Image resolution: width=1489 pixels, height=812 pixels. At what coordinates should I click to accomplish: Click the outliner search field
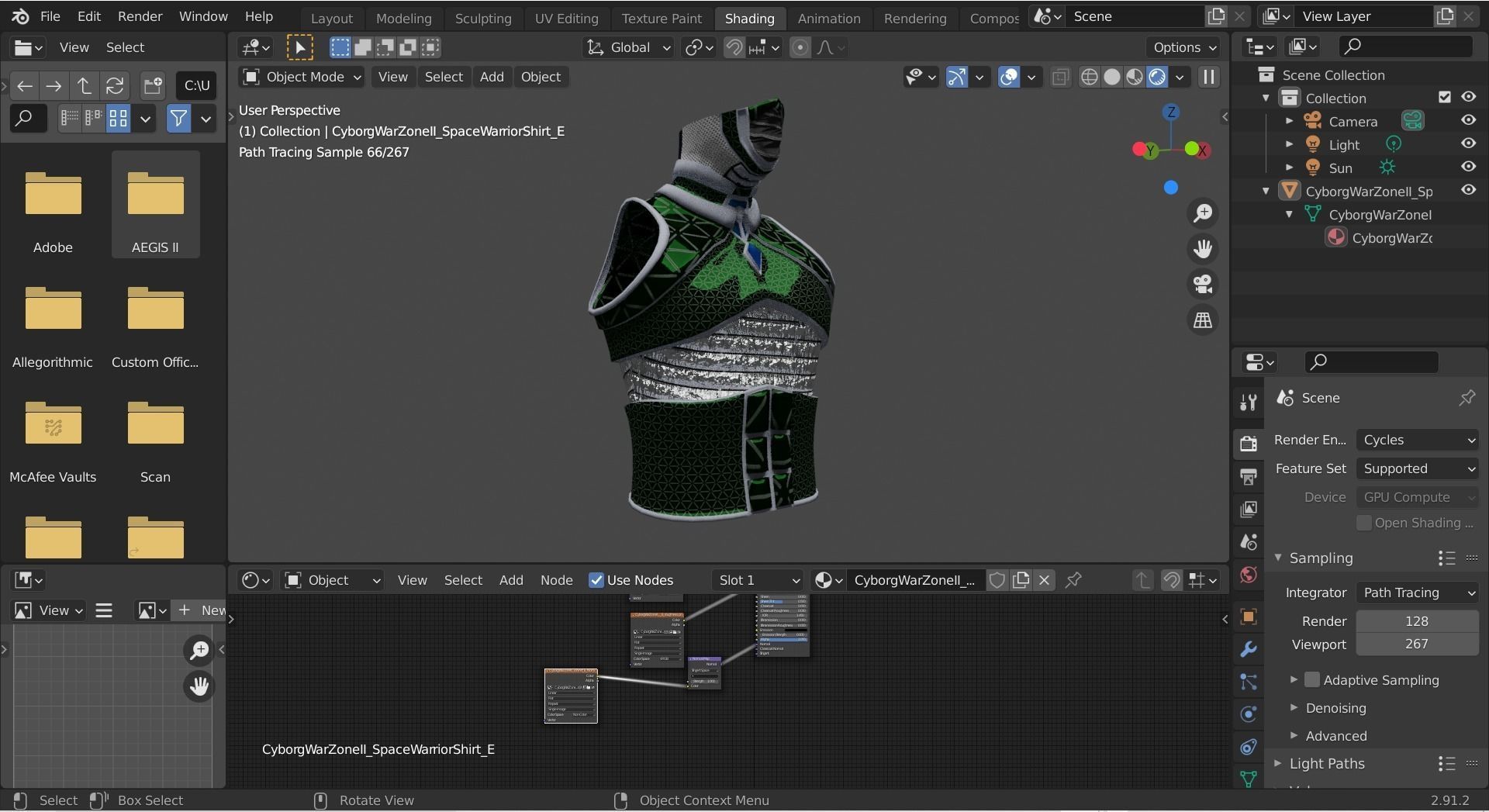pos(1406,47)
